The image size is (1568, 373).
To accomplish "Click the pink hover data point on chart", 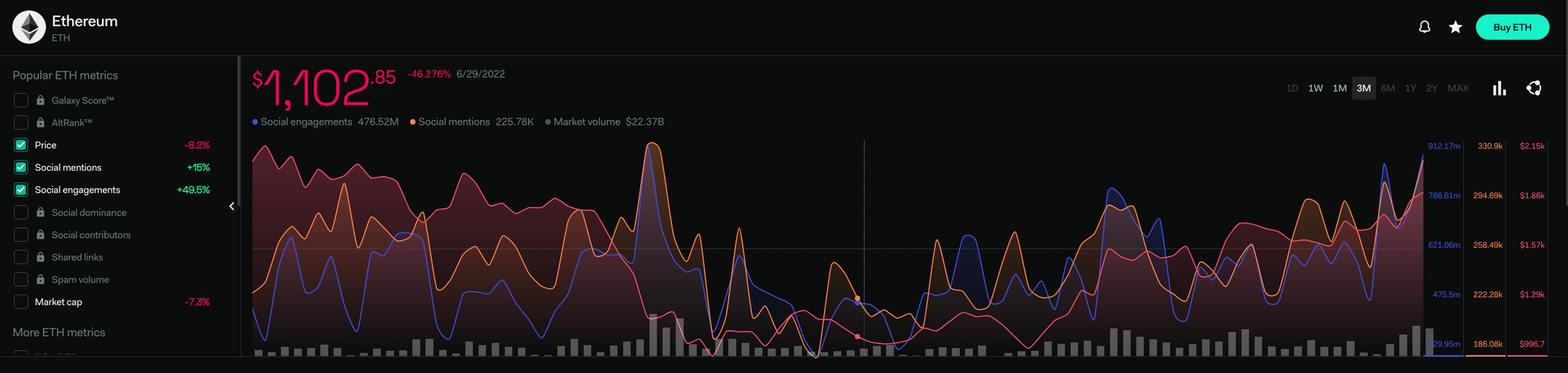I will pyautogui.click(x=858, y=336).
